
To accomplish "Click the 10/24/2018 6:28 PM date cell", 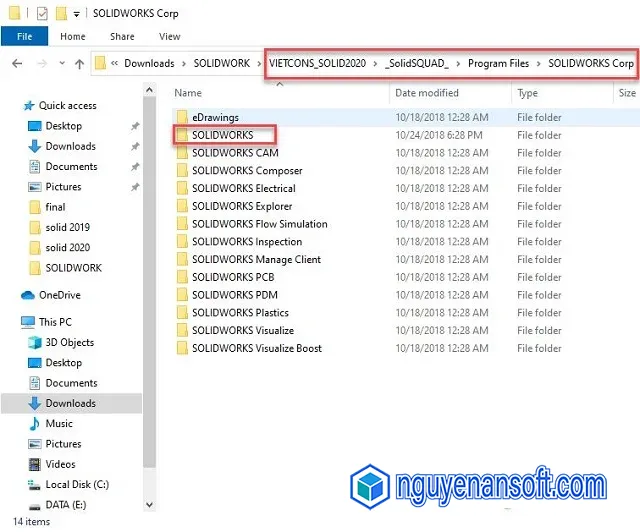I will point(439,135).
